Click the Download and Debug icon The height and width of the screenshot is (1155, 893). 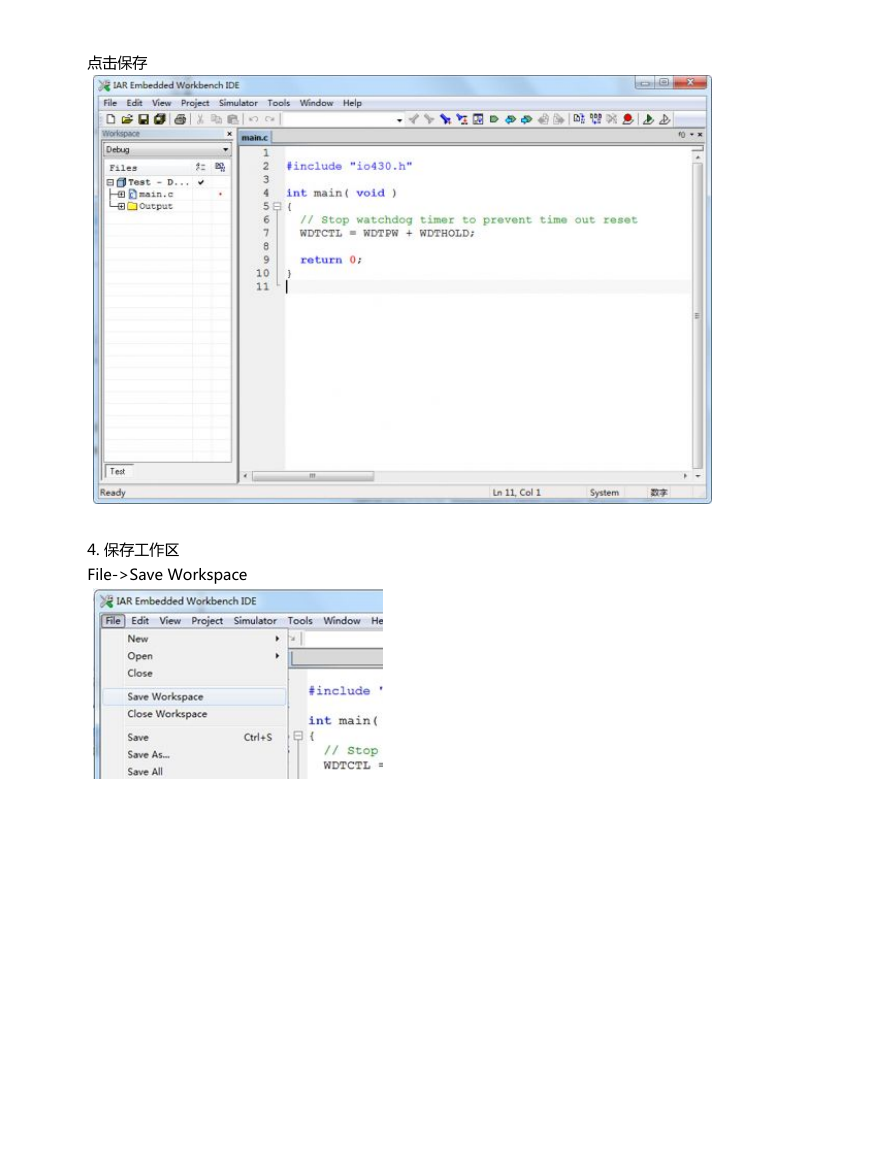[648, 119]
